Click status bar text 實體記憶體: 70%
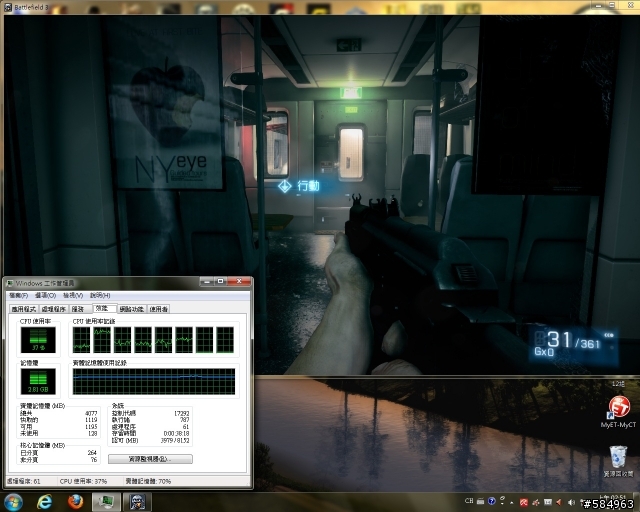This screenshot has width=640, height=512. [148, 481]
